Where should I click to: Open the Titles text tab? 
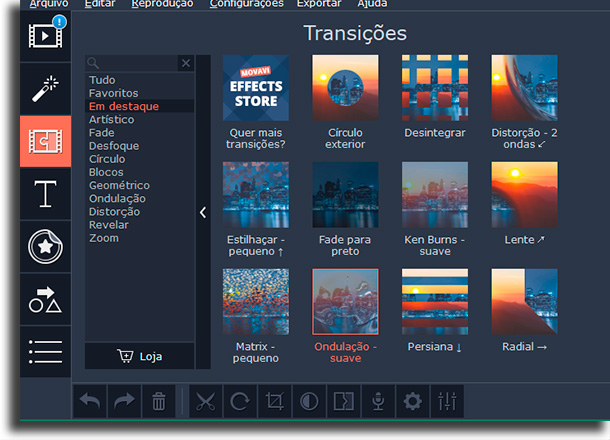[46, 194]
